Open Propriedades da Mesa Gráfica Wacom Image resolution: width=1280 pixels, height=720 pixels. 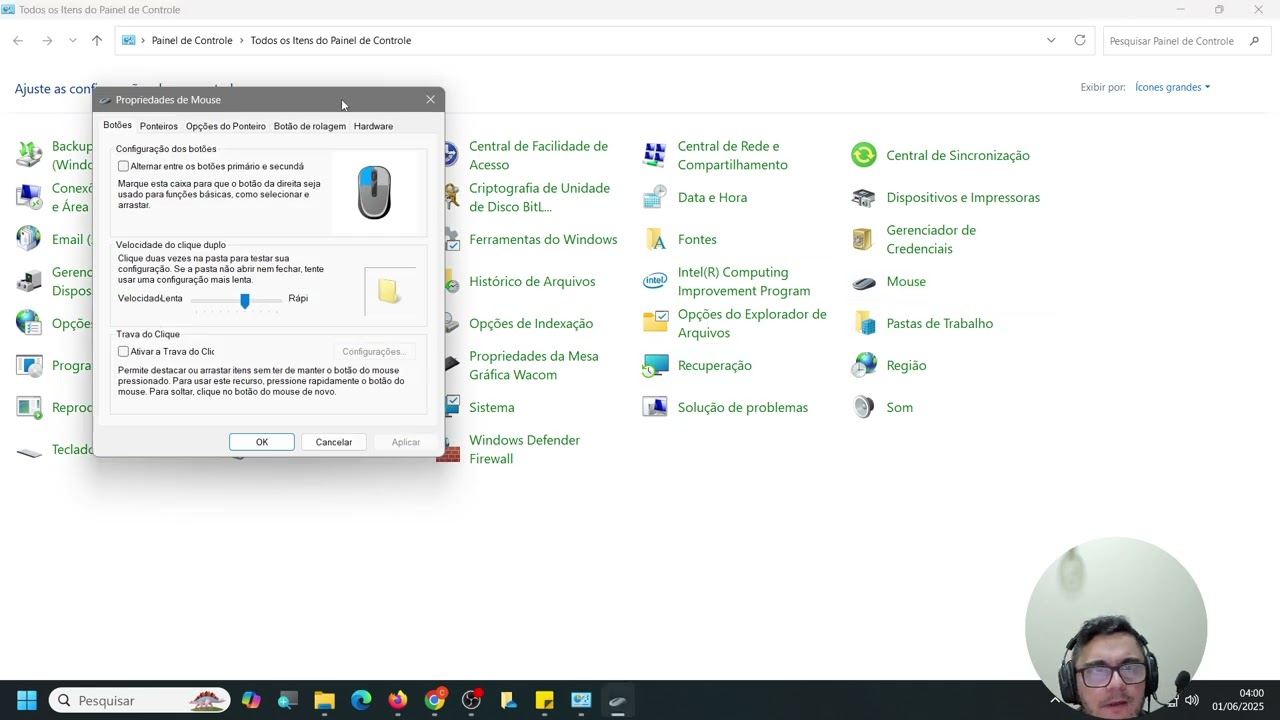click(x=533, y=365)
